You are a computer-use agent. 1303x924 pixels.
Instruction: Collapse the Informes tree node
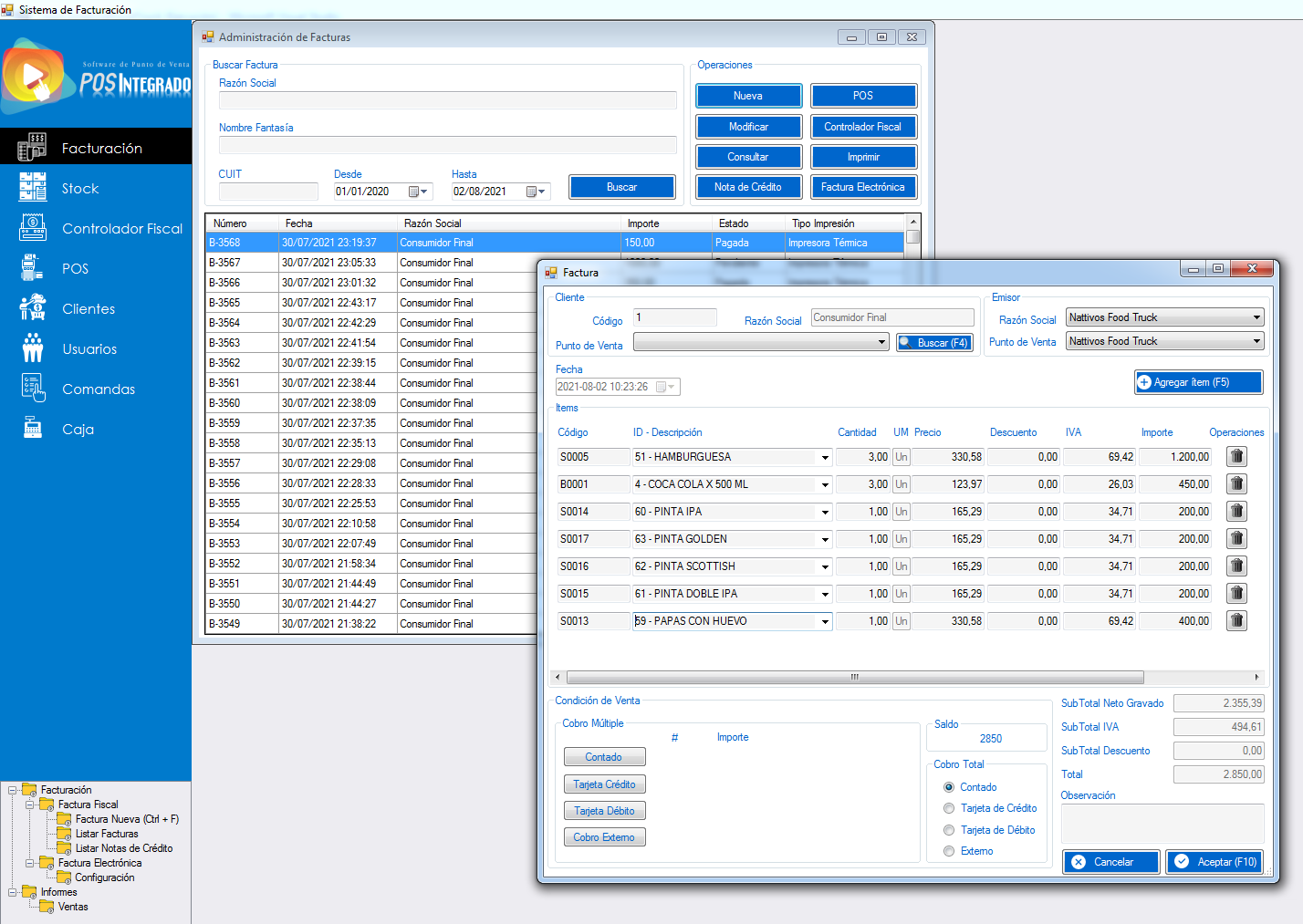click(13, 892)
